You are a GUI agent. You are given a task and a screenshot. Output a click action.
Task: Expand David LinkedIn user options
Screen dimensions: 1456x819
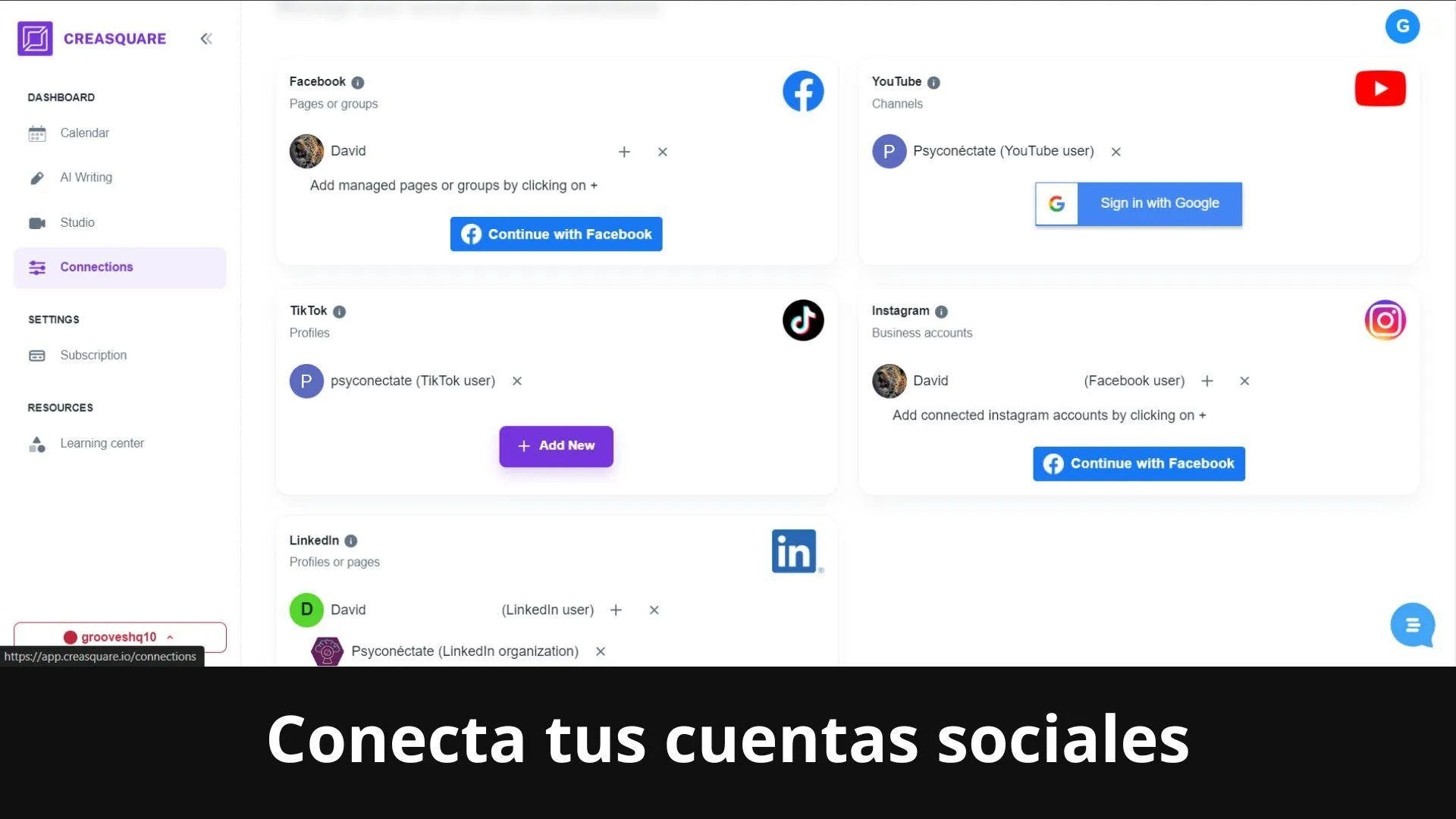pos(617,609)
